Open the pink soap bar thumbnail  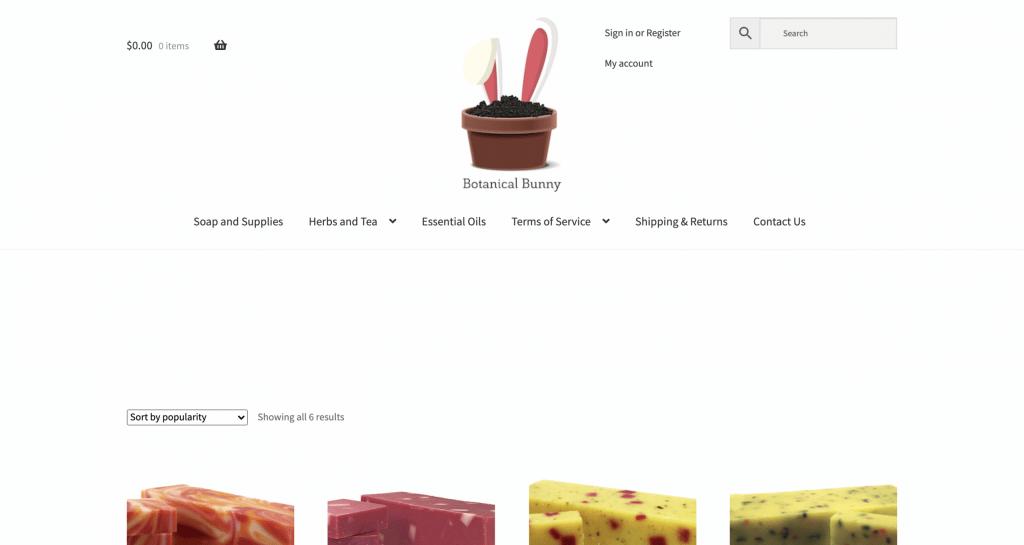(x=411, y=518)
